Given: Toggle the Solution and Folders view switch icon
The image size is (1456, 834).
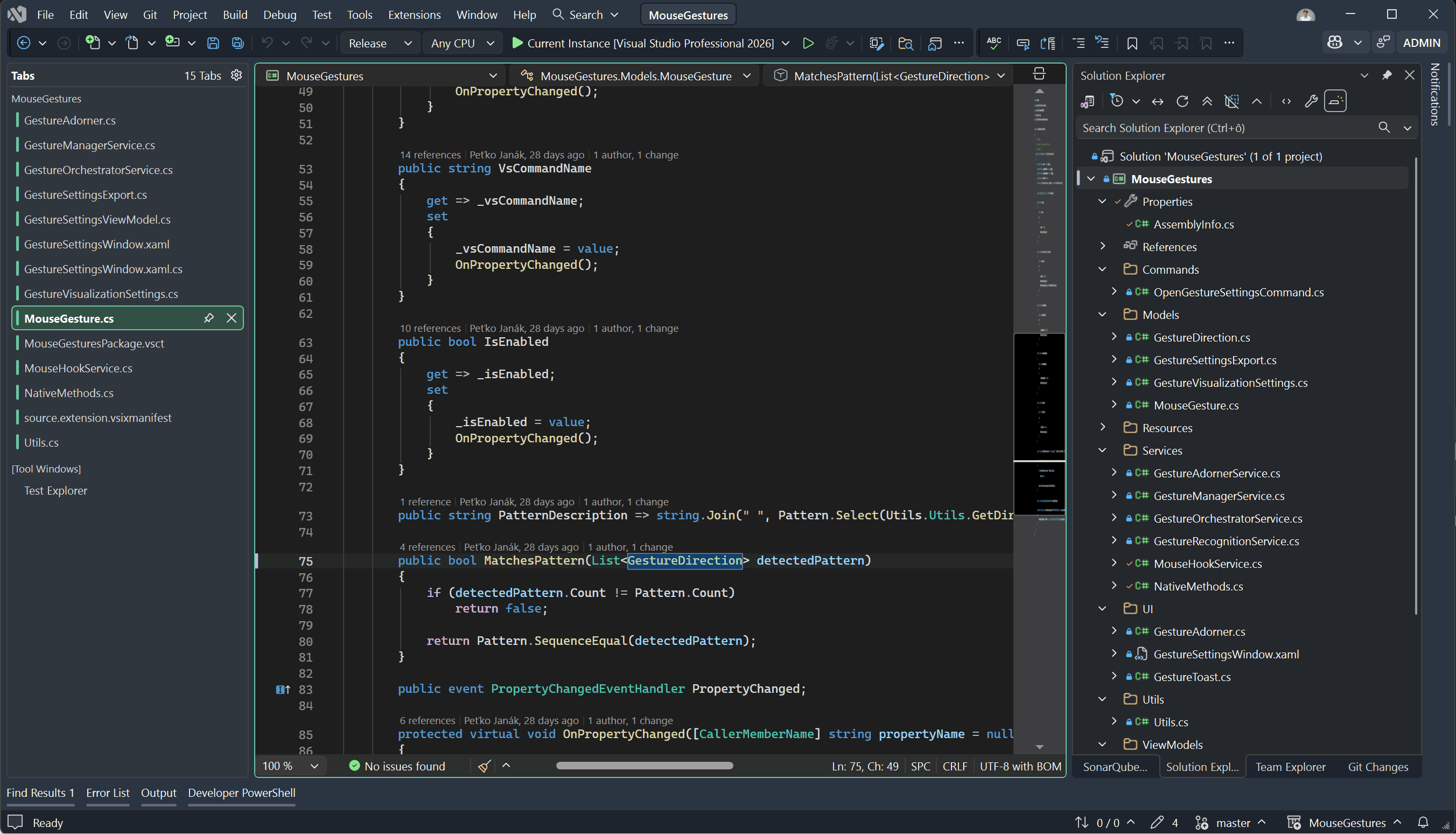Looking at the screenshot, I should [1087, 101].
